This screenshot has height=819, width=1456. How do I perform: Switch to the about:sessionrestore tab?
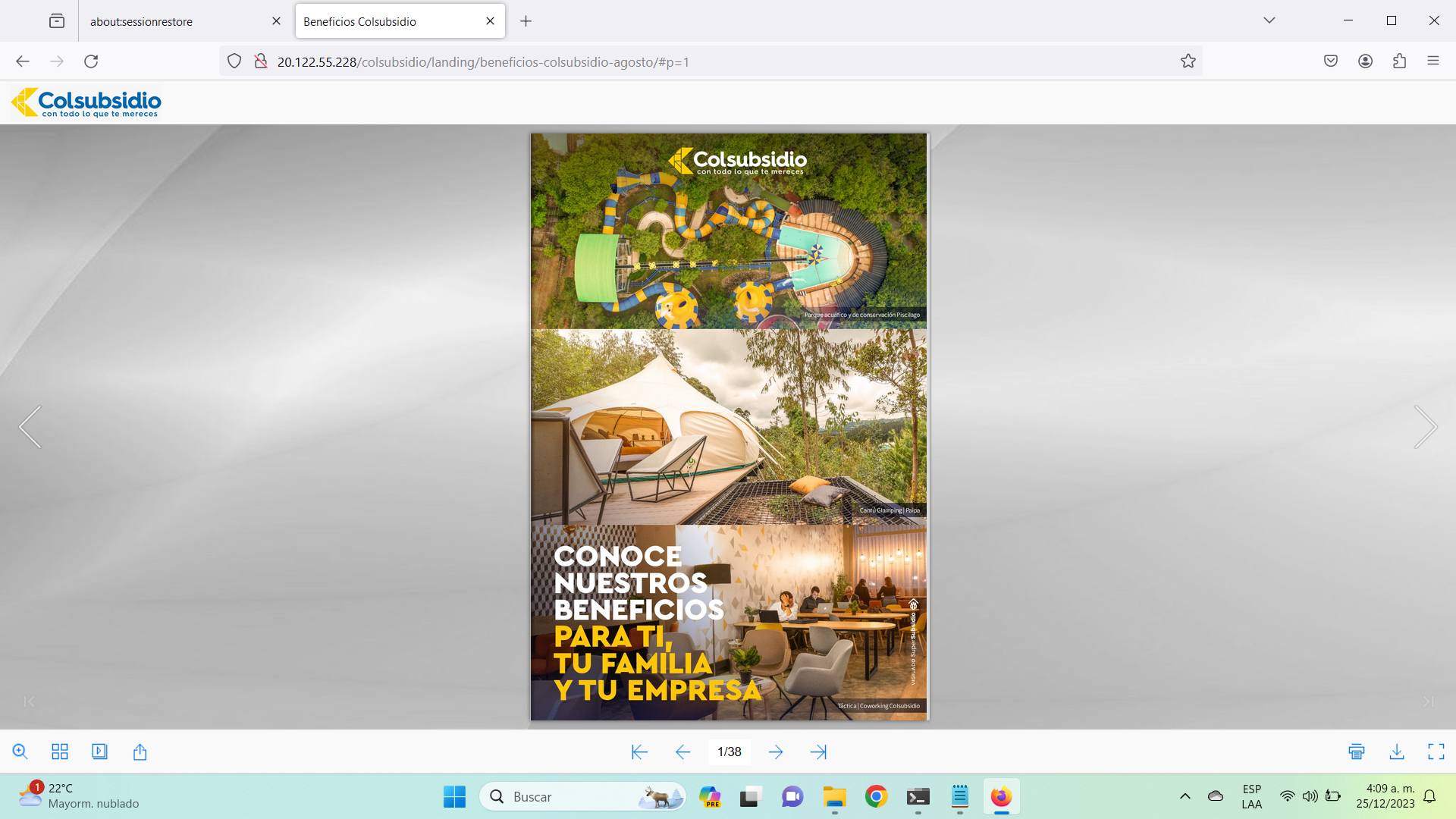[142, 21]
